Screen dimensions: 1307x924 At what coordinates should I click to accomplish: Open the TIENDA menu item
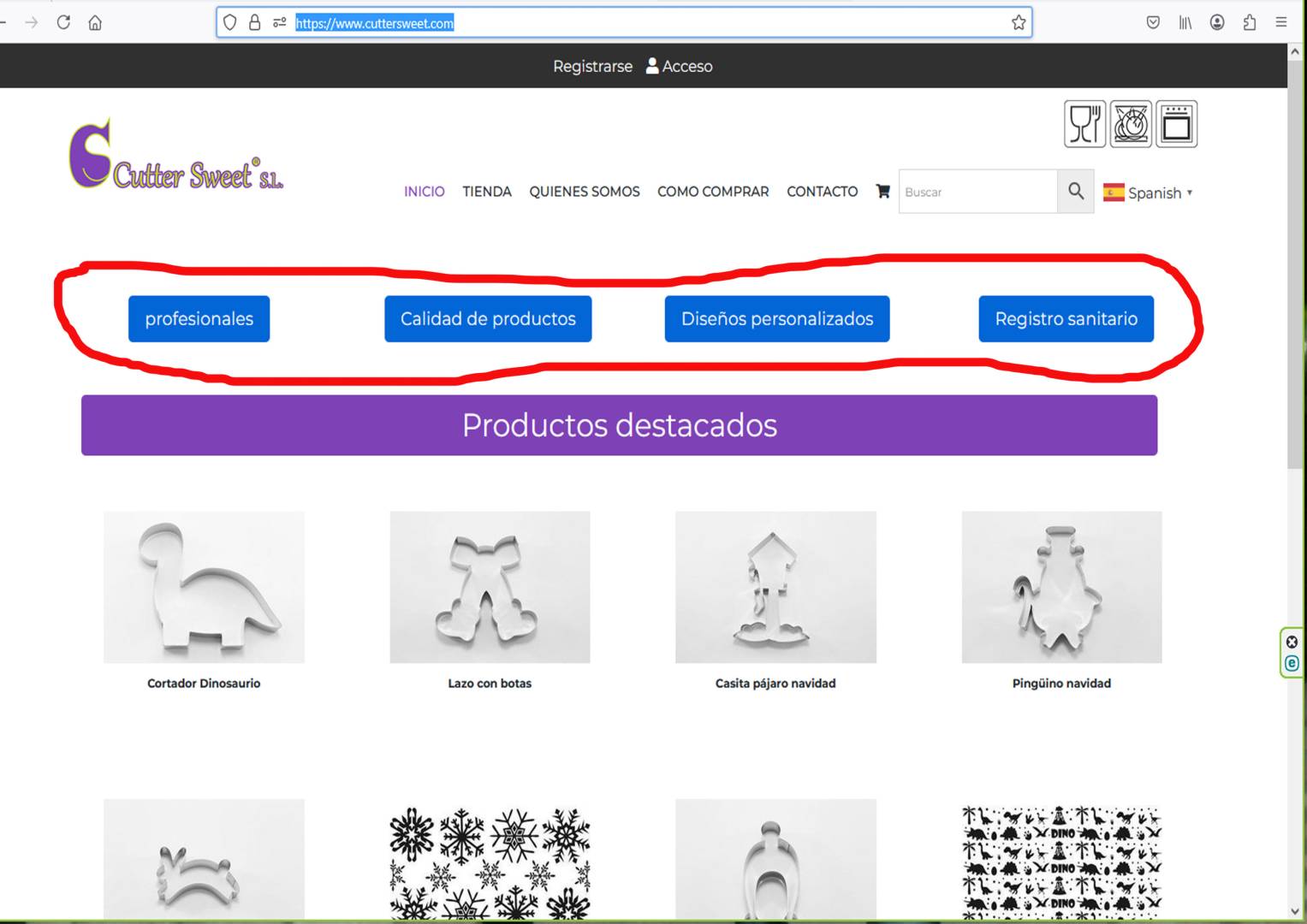pos(487,192)
